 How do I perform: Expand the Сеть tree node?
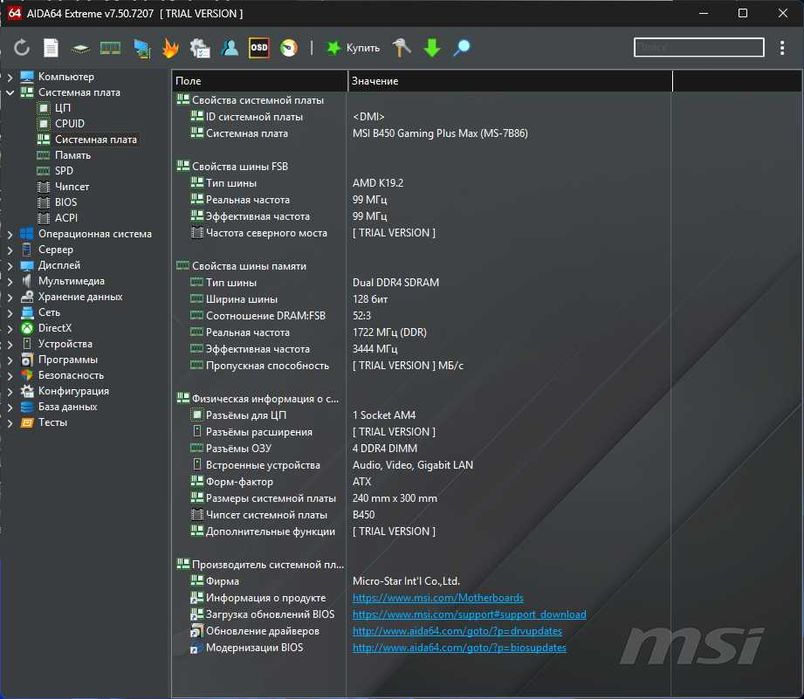[x=10, y=313]
